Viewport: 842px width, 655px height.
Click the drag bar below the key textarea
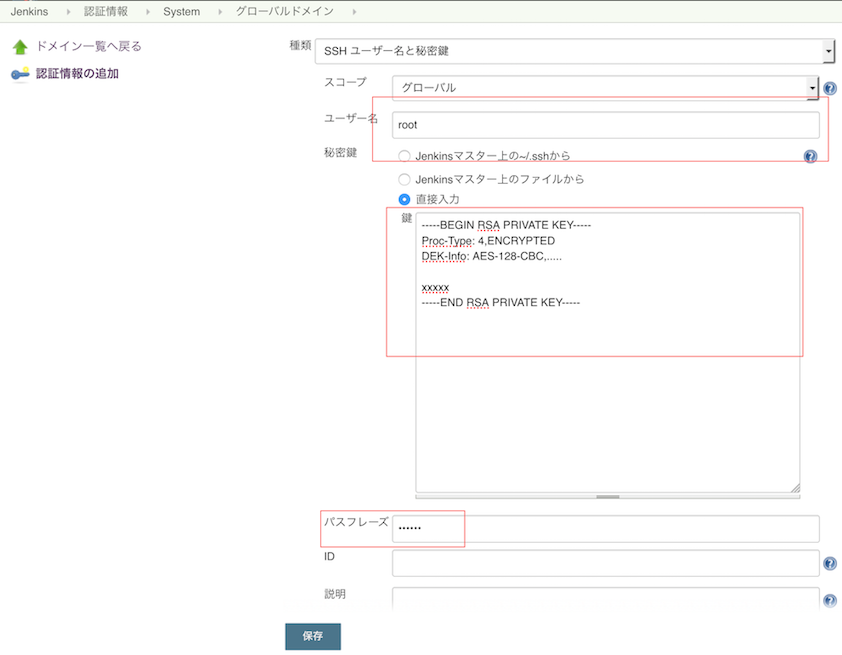607,496
